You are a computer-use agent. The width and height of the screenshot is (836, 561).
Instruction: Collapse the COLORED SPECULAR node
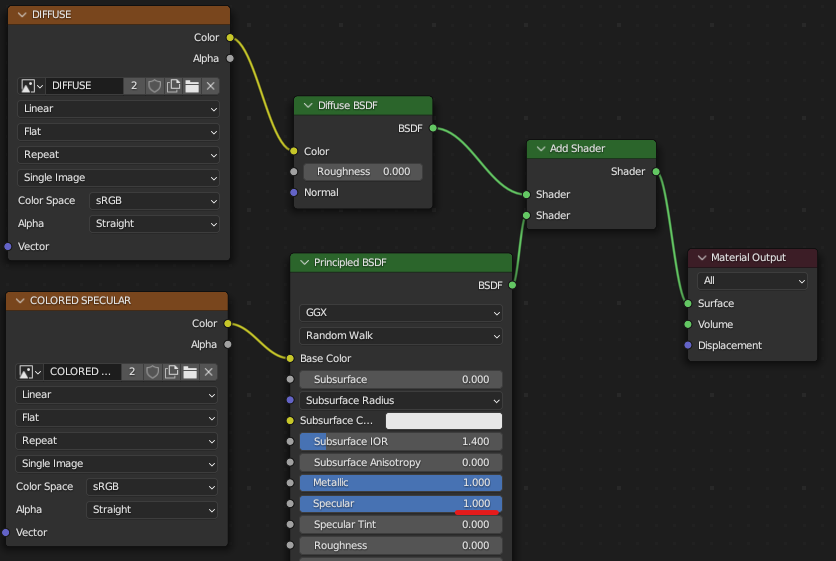(20, 301)
